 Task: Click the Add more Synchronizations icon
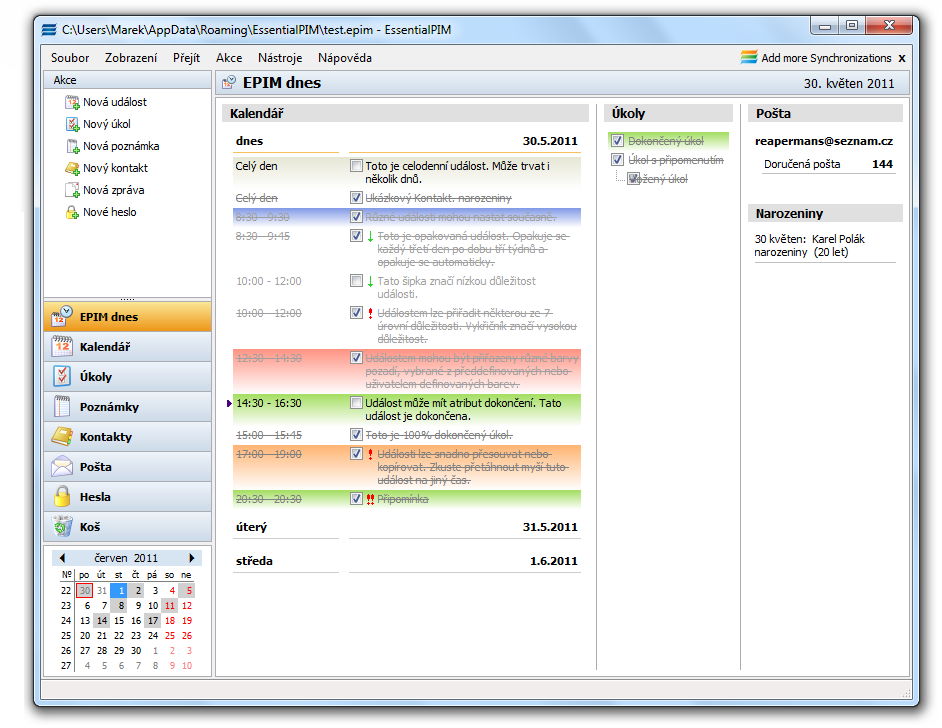749,57
